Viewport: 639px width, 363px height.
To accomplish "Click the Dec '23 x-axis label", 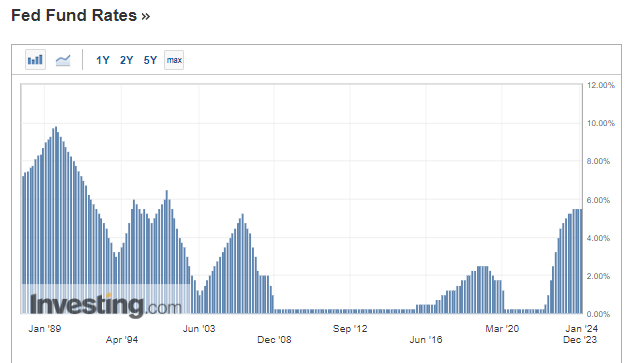I will (x=580, y=339).
